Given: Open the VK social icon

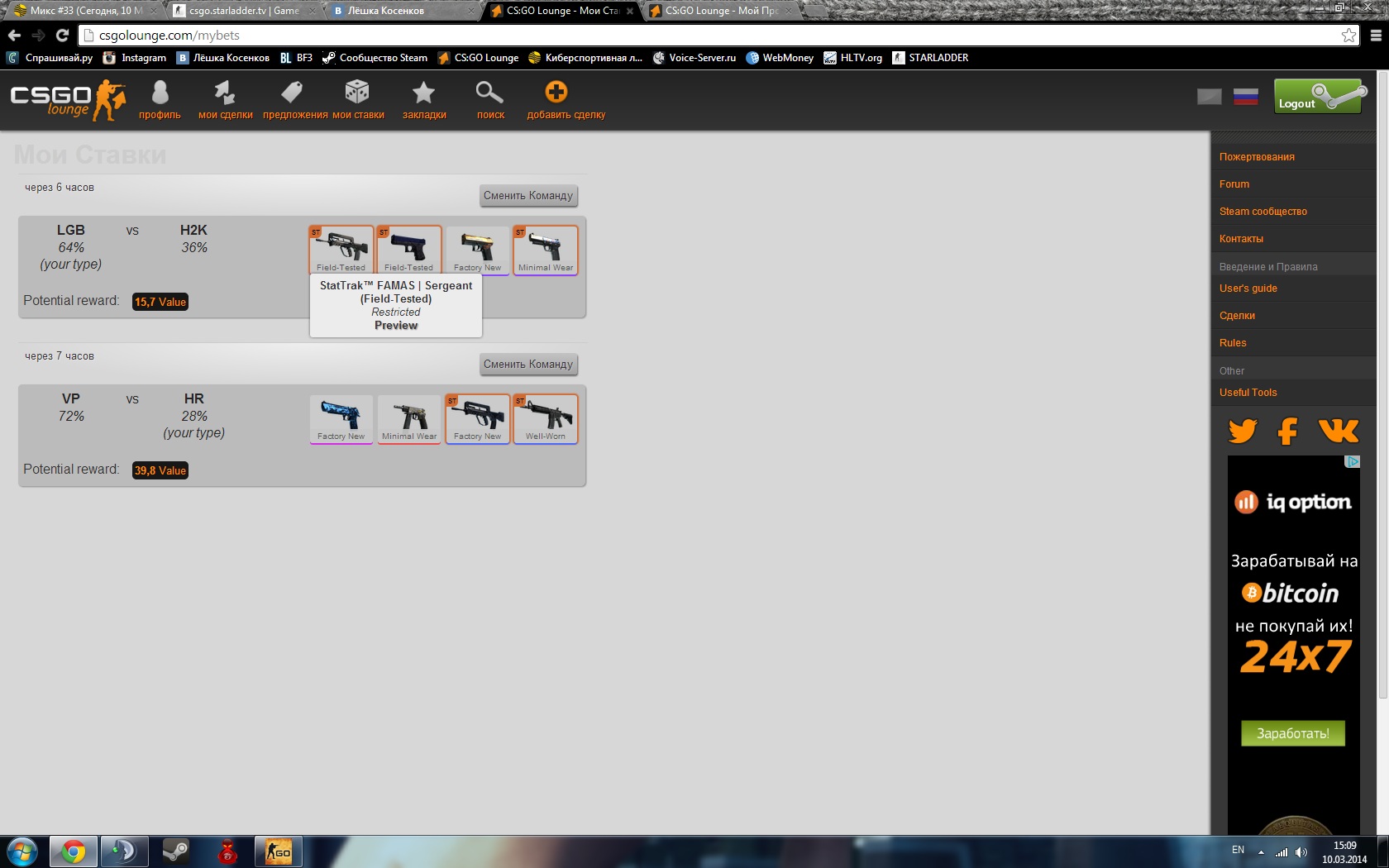Looking at the screenshot, I should (1339, 431).
